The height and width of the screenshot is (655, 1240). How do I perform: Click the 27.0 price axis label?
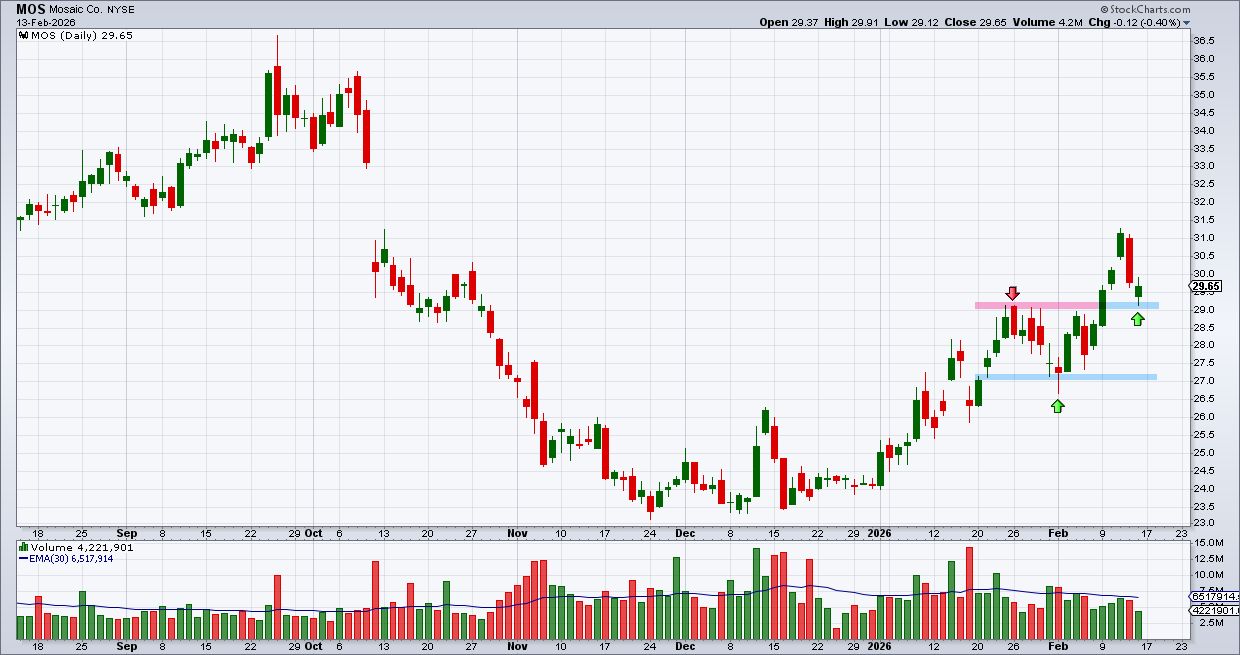(x=1203, y=381)
